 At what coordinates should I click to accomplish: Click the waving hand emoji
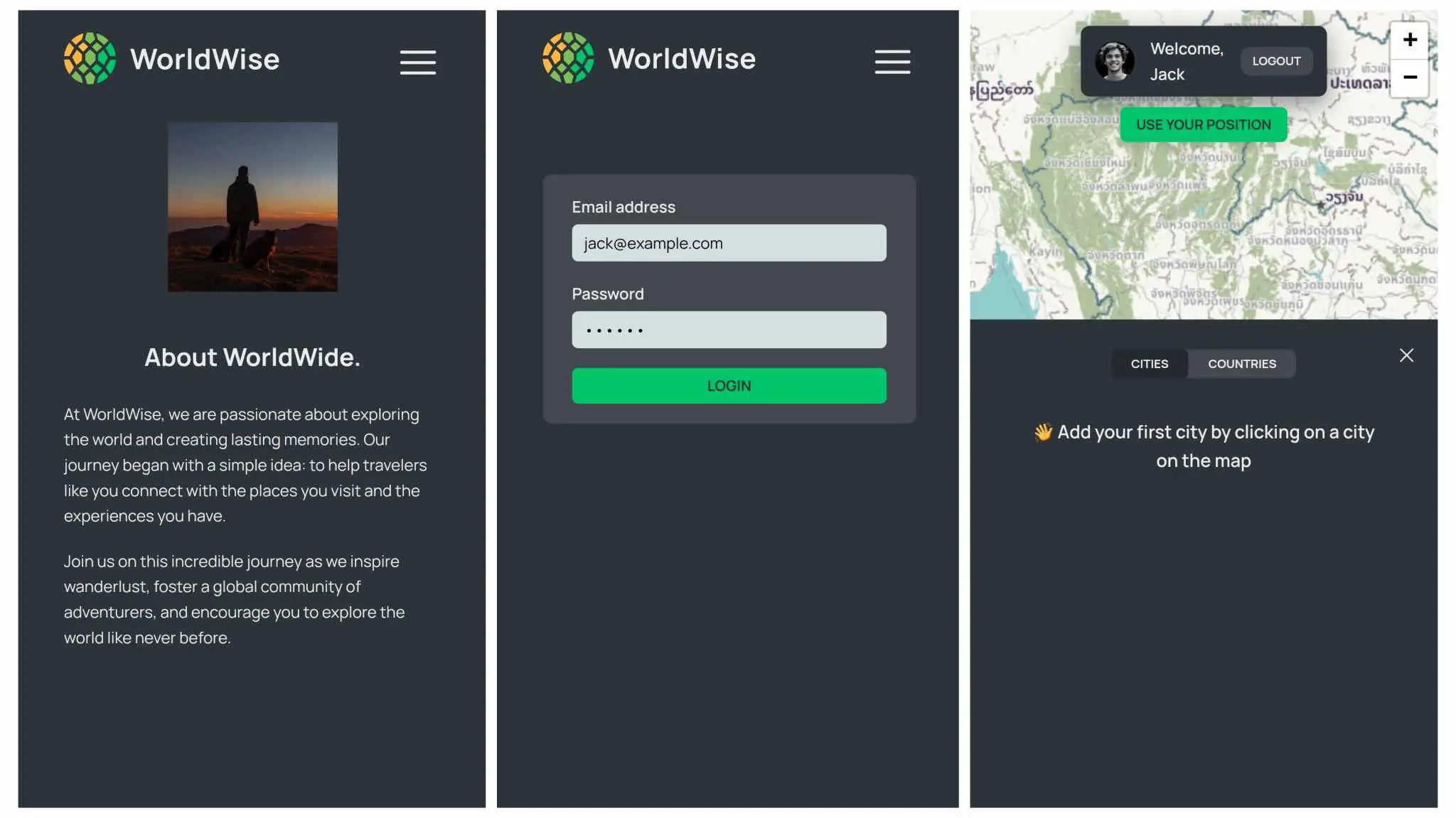point(1042,432)
